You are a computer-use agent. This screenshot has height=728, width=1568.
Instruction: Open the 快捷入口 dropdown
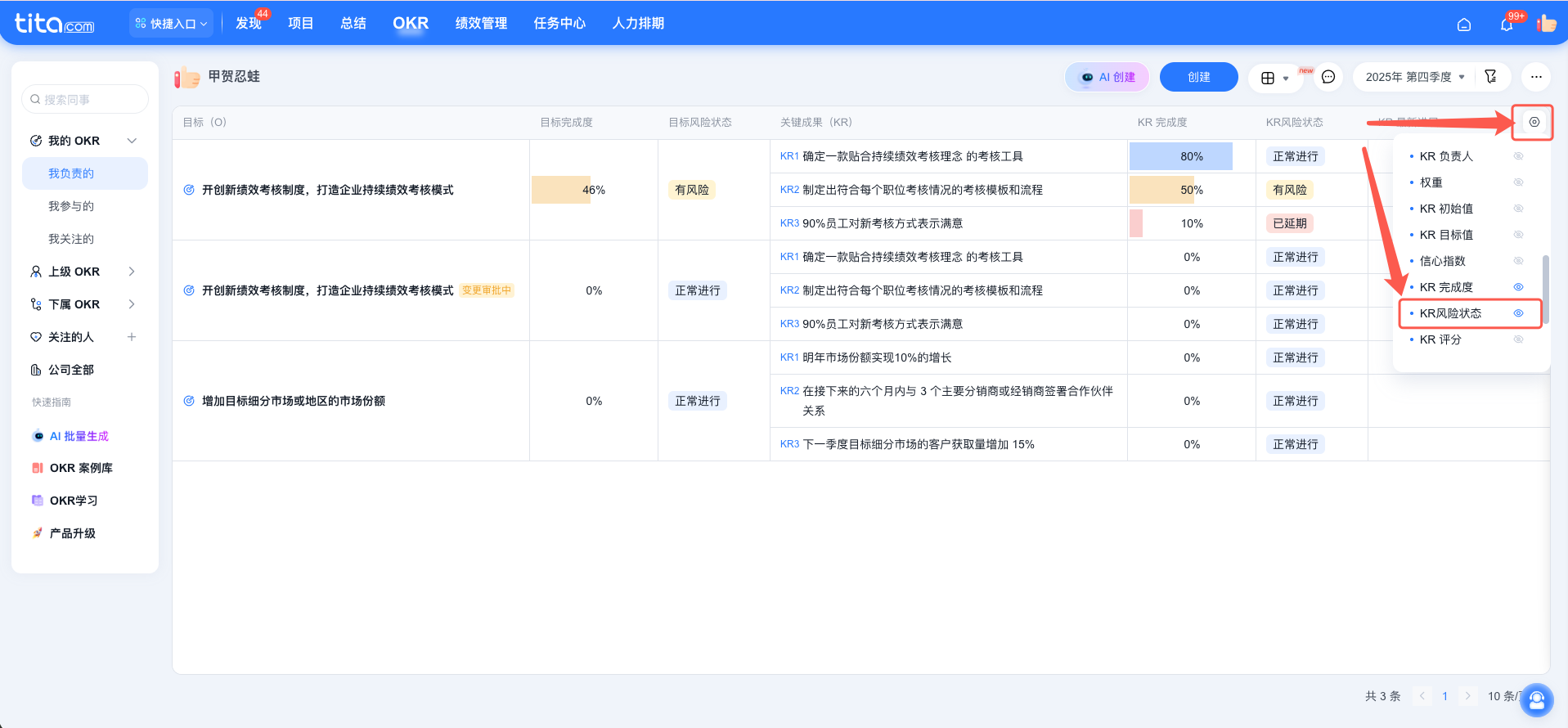(171, 24)
